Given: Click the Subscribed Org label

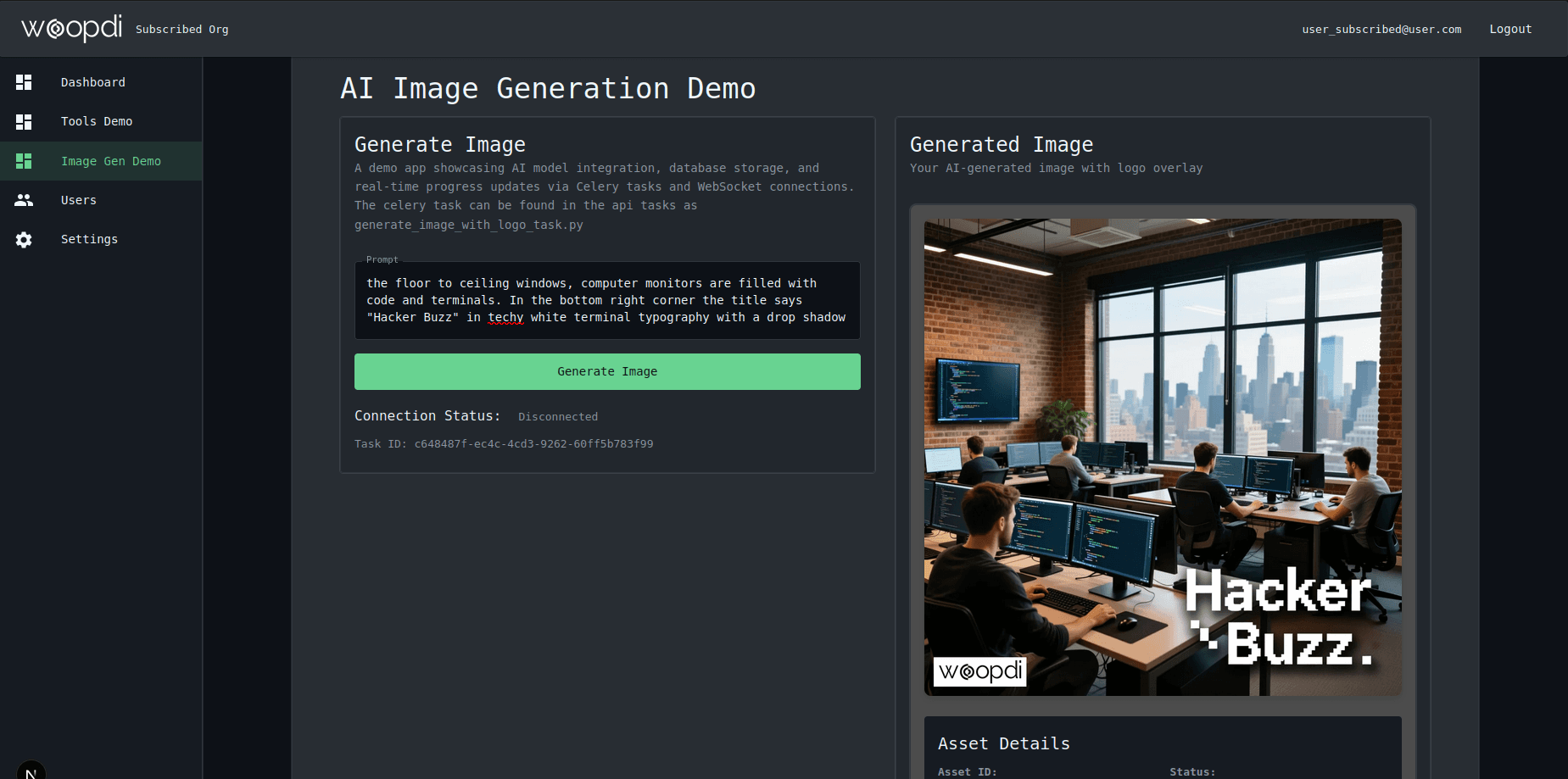Looking at the screenshot, I should click(x=181, y=30).
